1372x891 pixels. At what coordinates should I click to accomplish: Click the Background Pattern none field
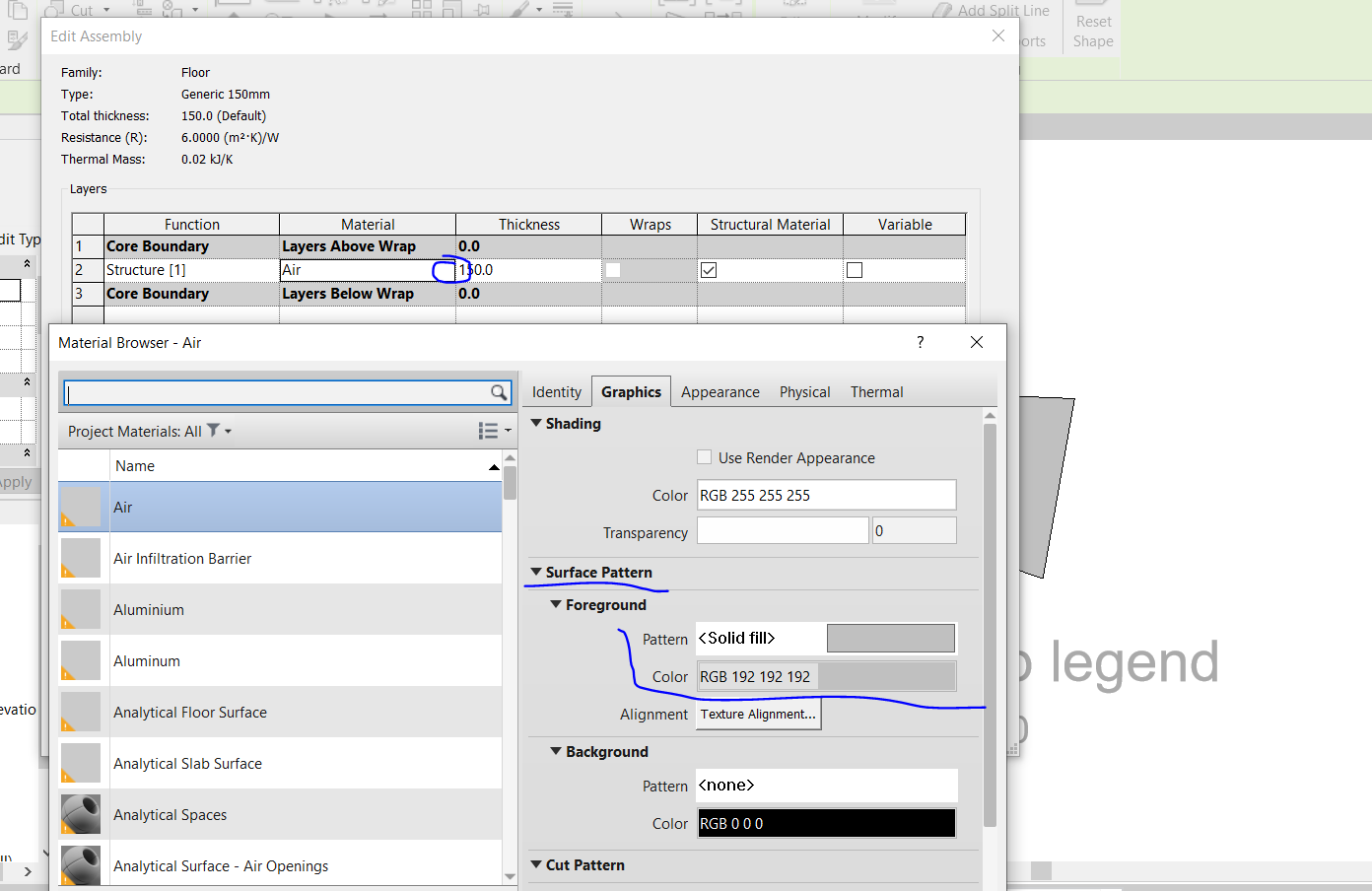click(x=827, y=786)
